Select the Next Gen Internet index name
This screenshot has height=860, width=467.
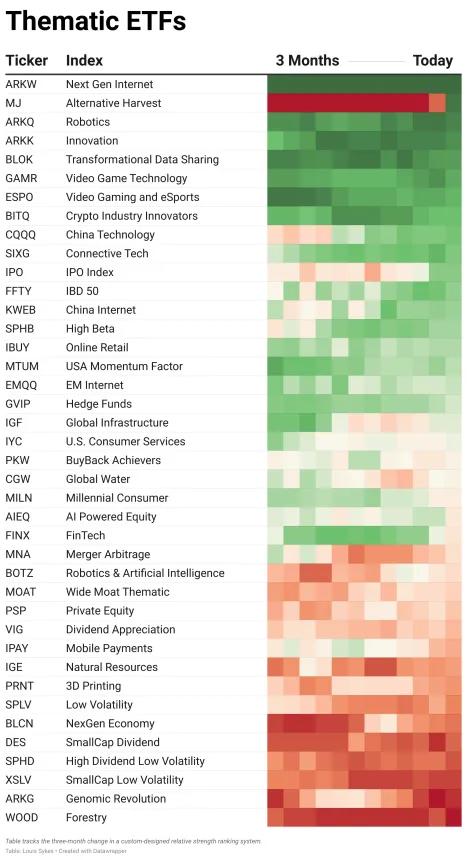tap(109, 84)
